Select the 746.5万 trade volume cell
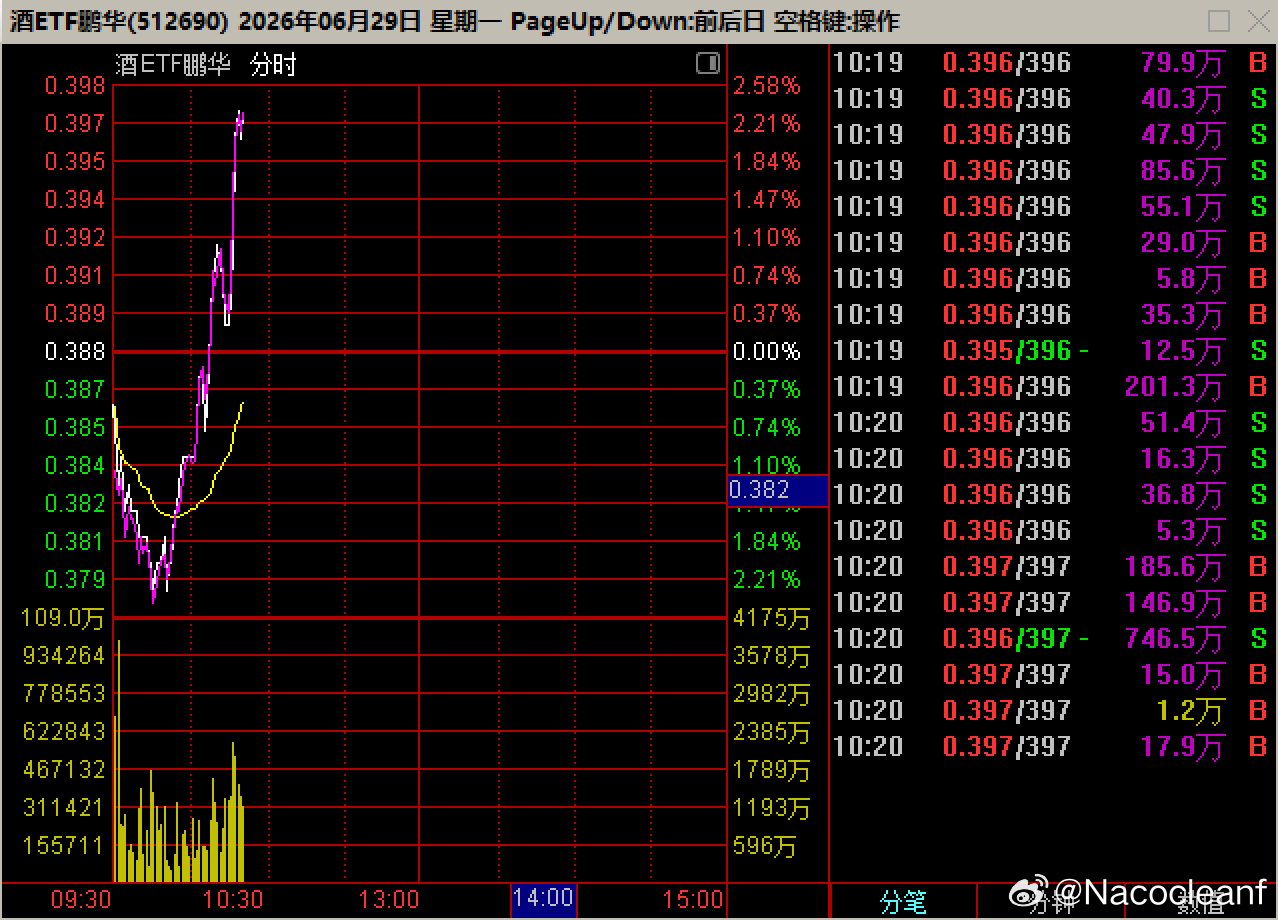 pyautogui.click(x=1173, y=639)
